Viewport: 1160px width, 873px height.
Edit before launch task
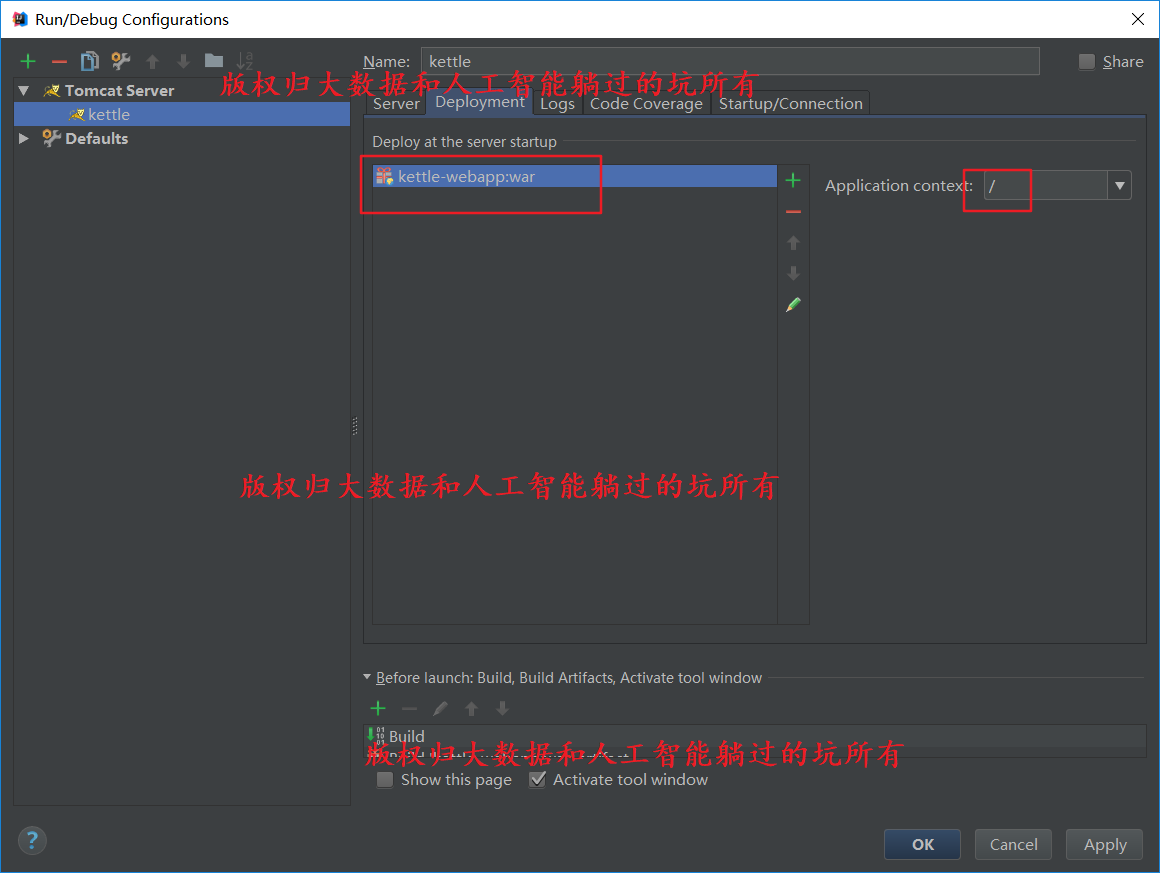[x=440, y=709]
